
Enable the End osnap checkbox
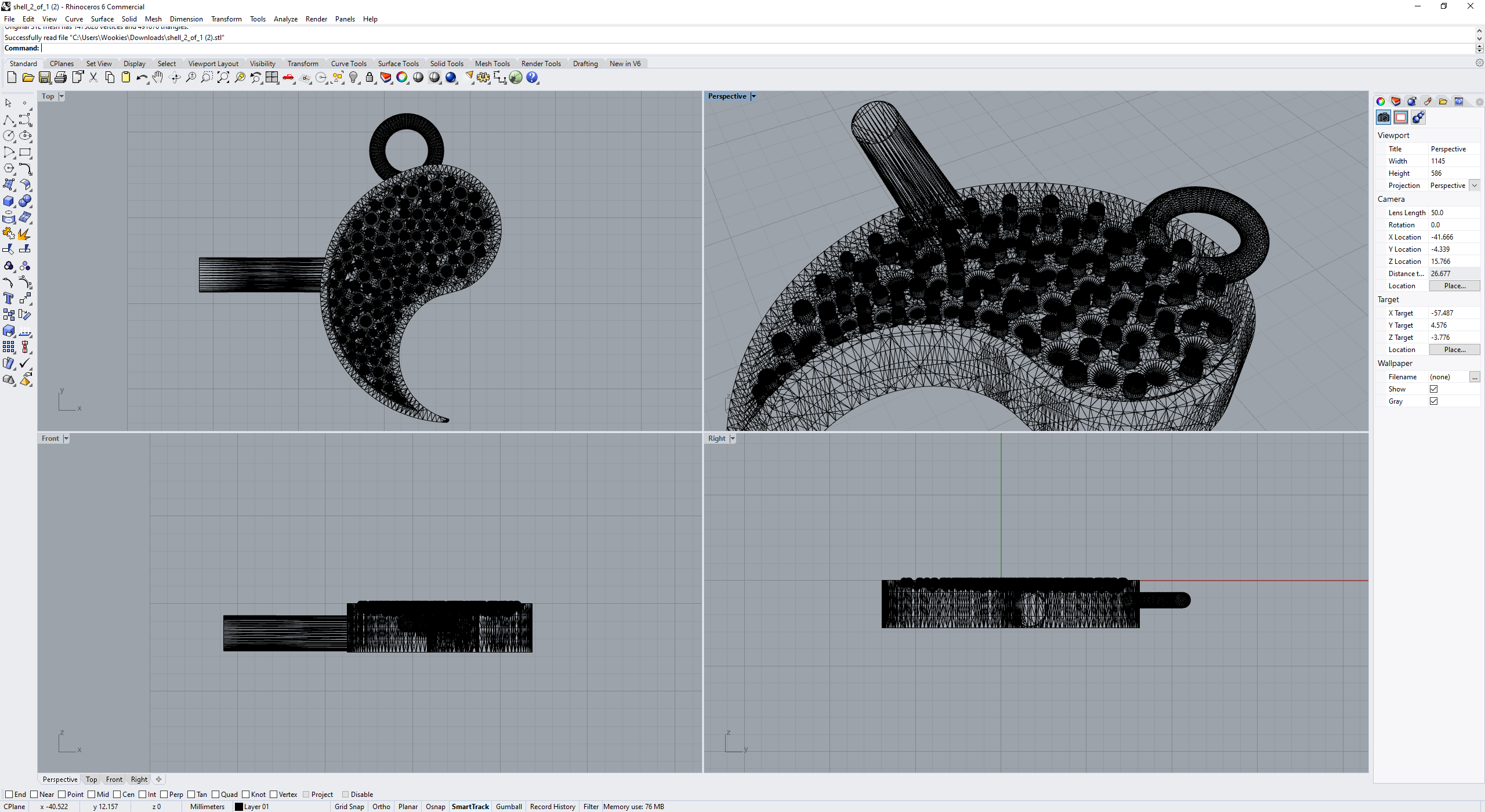(x=9, y=795)
